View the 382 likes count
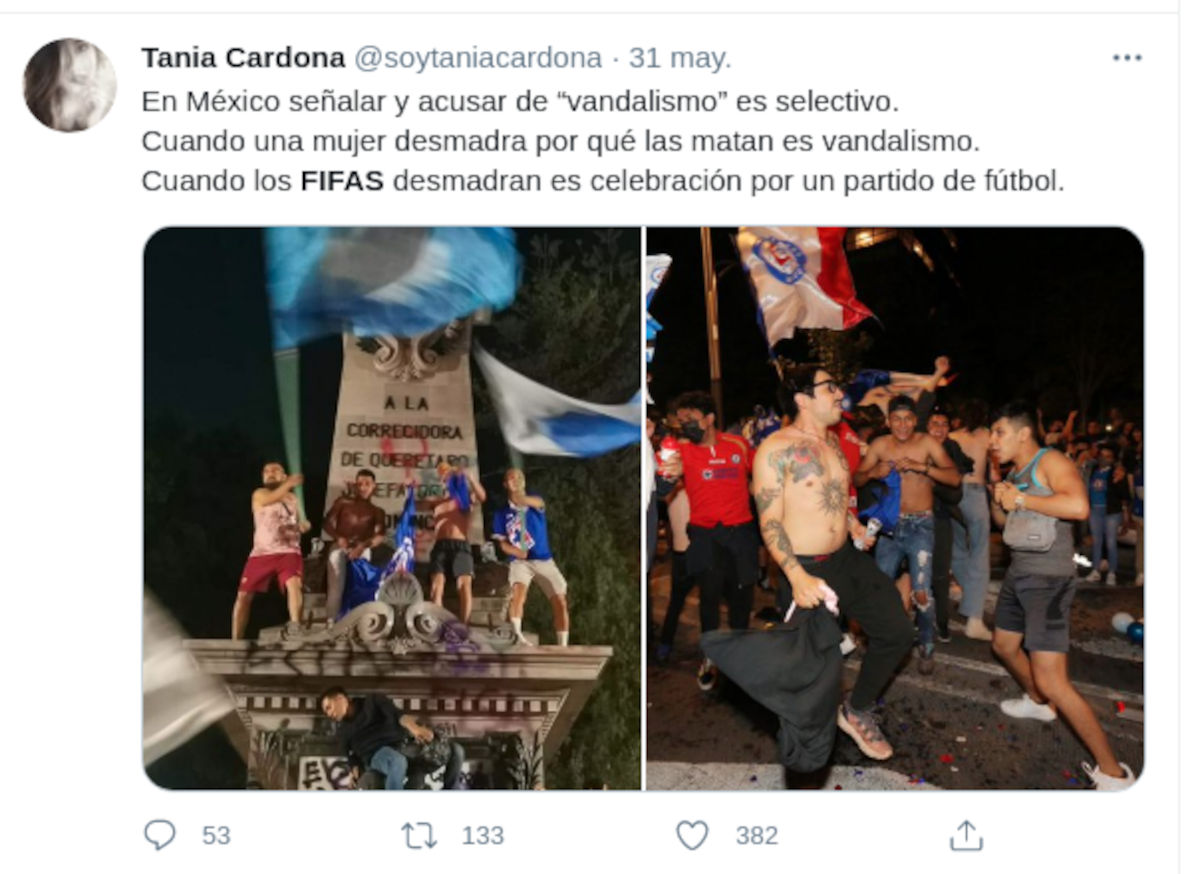The width and height of the screenshot is (1200, 874). 757,835
